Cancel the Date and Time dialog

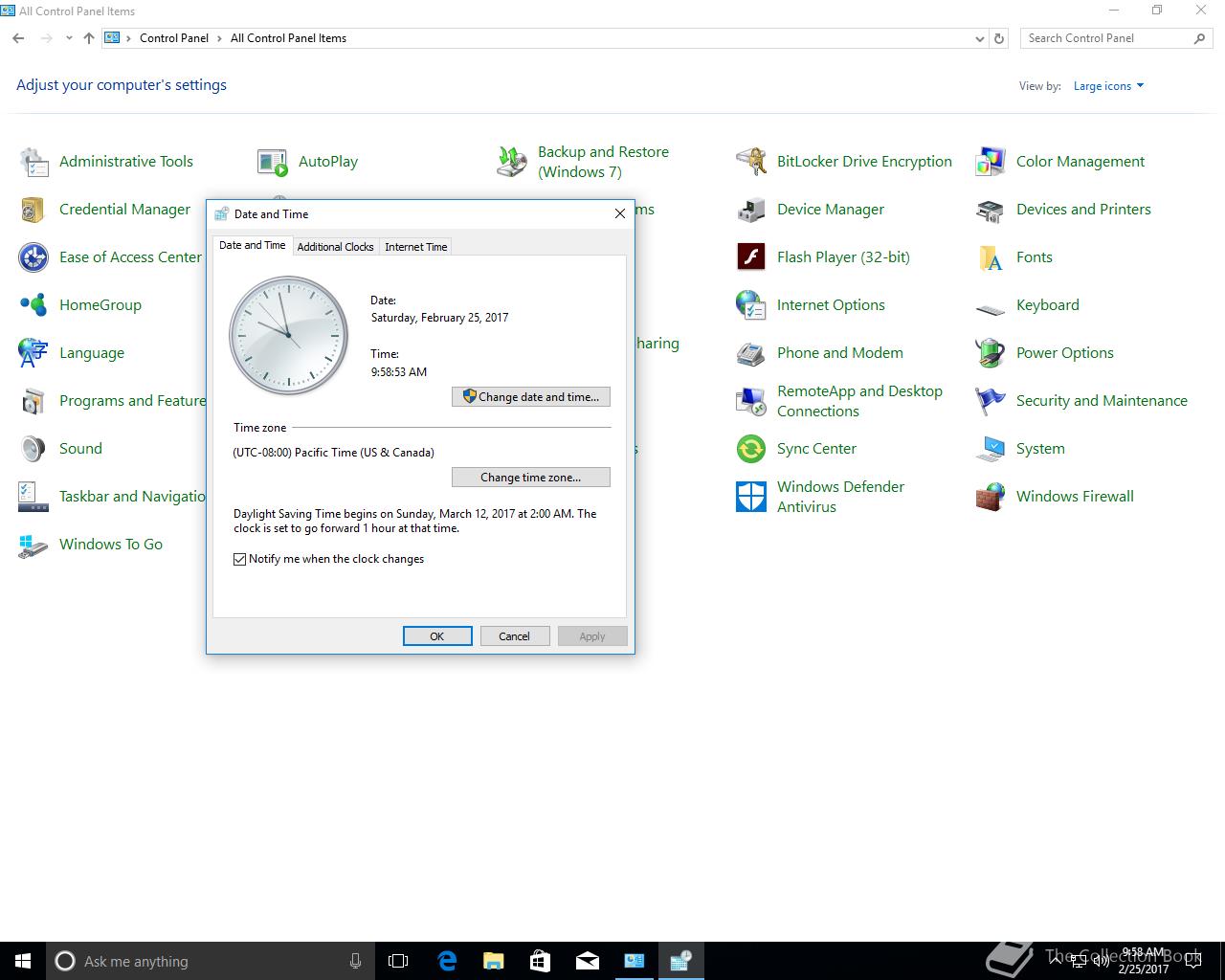tap(515, 636)
